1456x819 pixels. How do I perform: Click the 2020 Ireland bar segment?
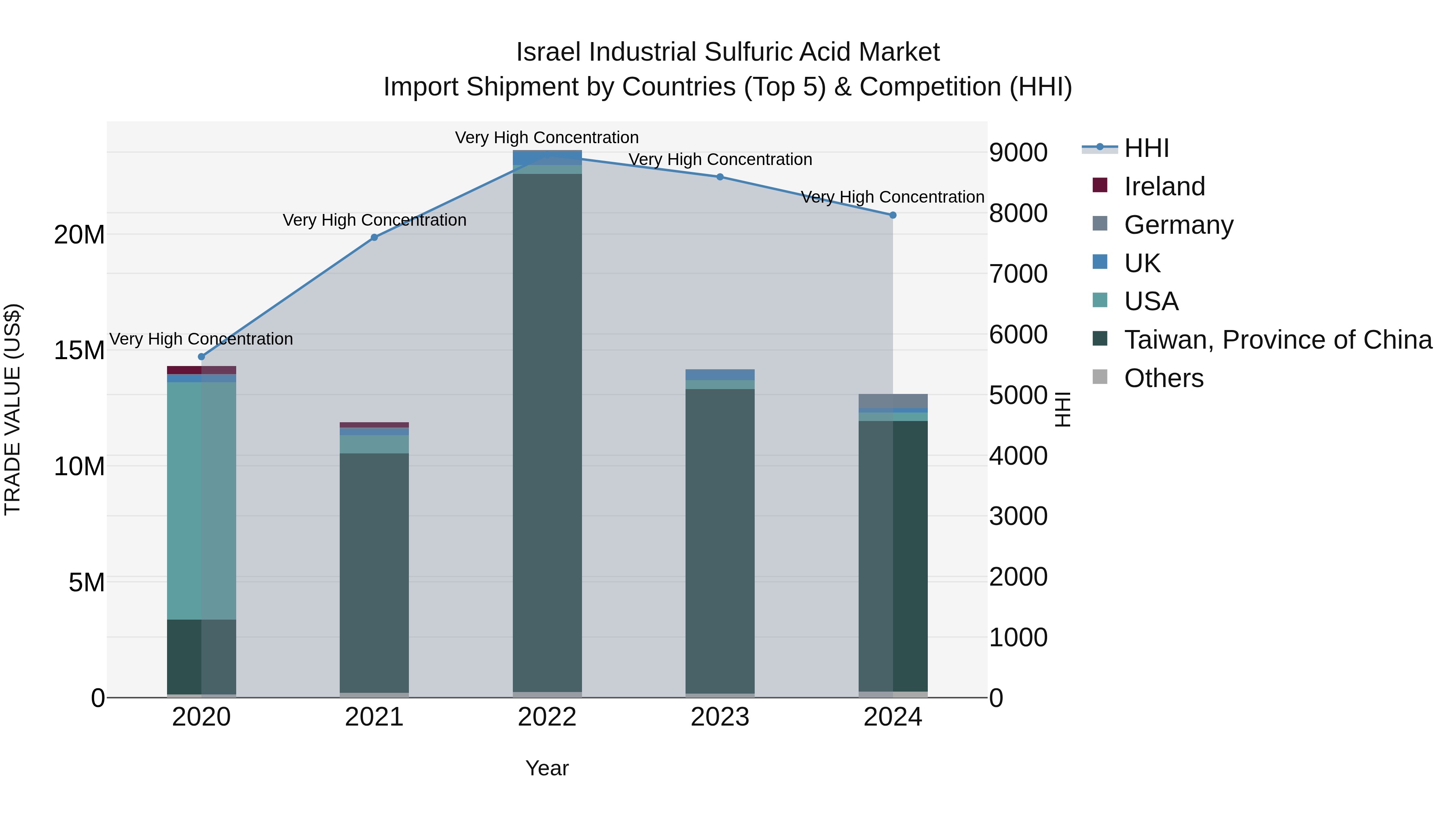(201, 370)
